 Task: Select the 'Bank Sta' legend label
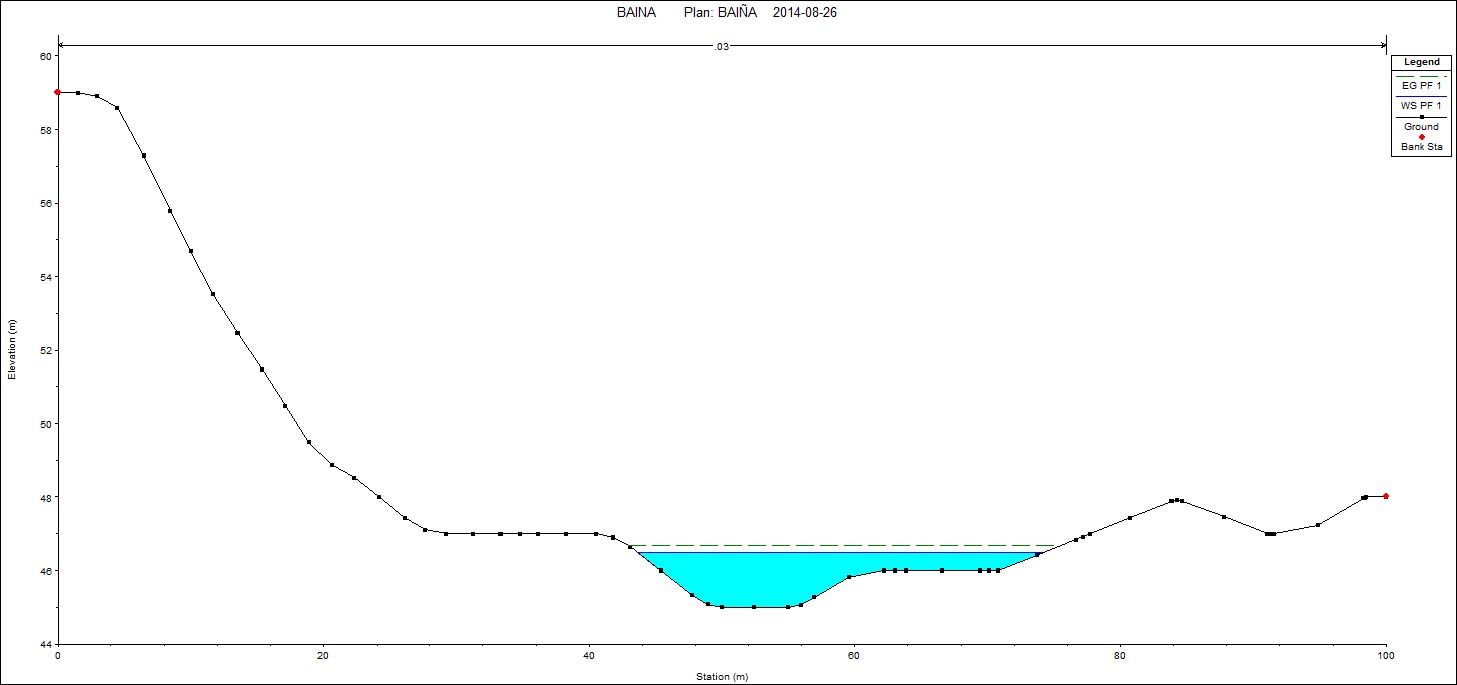[1421, 147]
